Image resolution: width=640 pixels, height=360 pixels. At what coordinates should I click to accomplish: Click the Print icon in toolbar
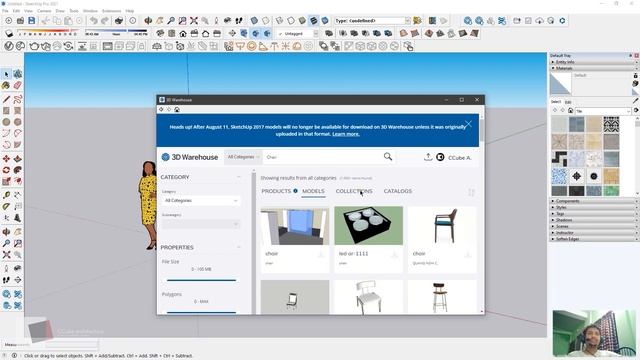119,20
